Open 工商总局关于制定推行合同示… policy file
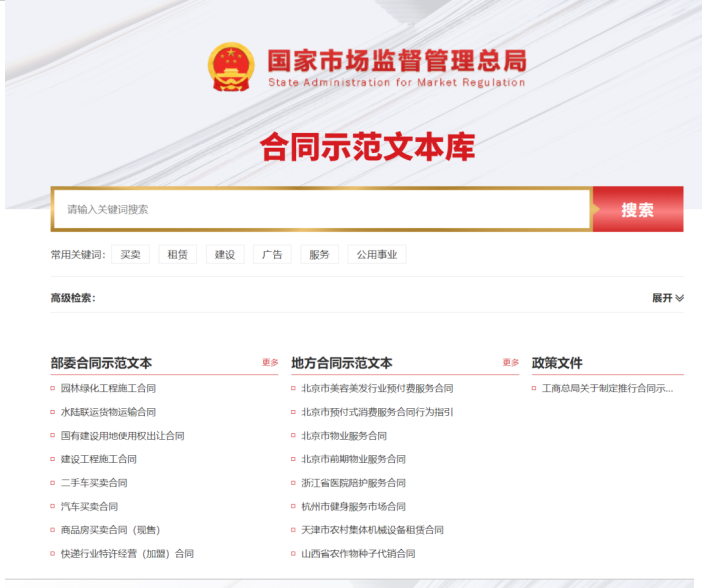 [608, 388]
